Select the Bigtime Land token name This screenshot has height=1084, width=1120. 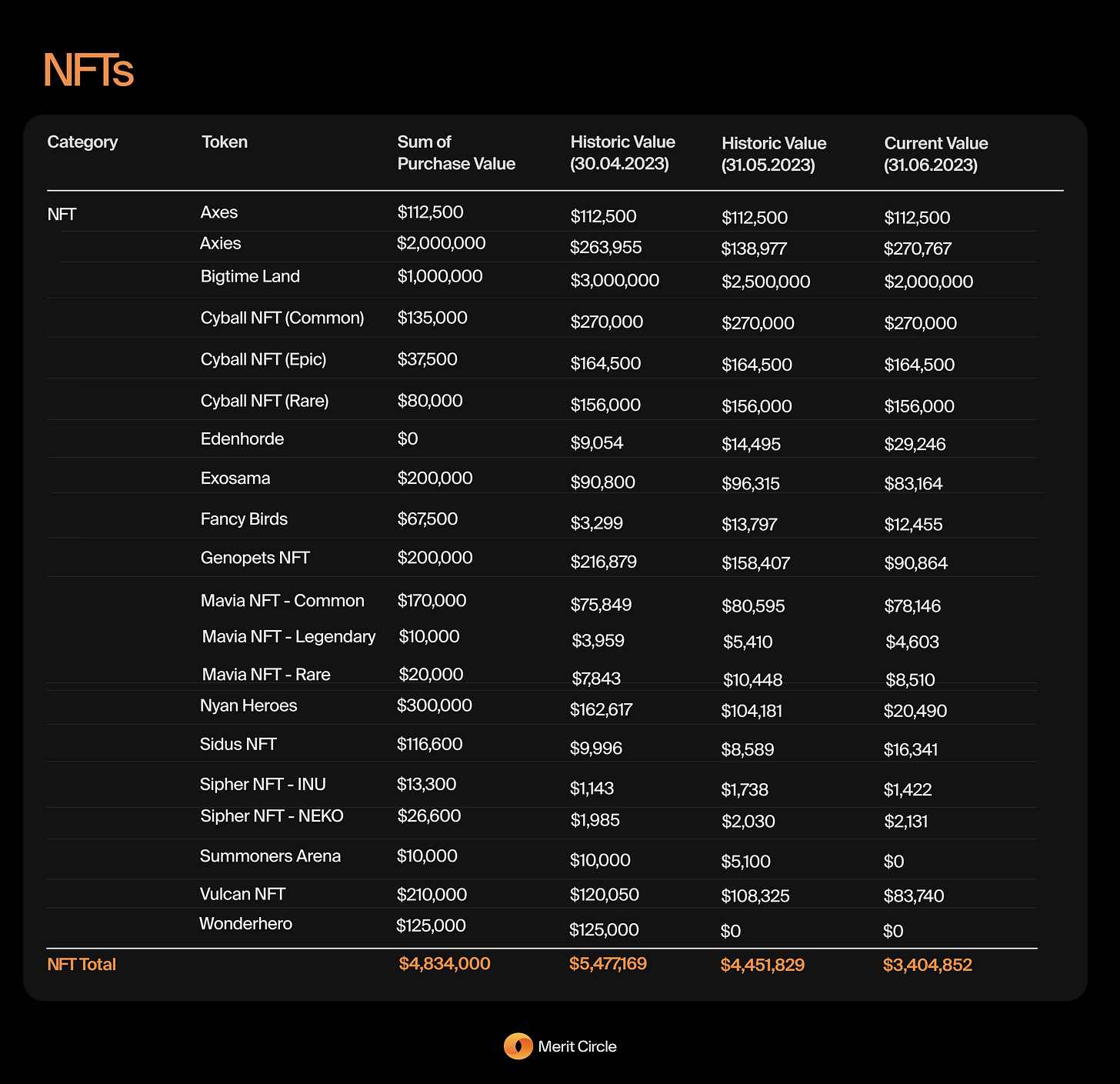pos(250,276)
